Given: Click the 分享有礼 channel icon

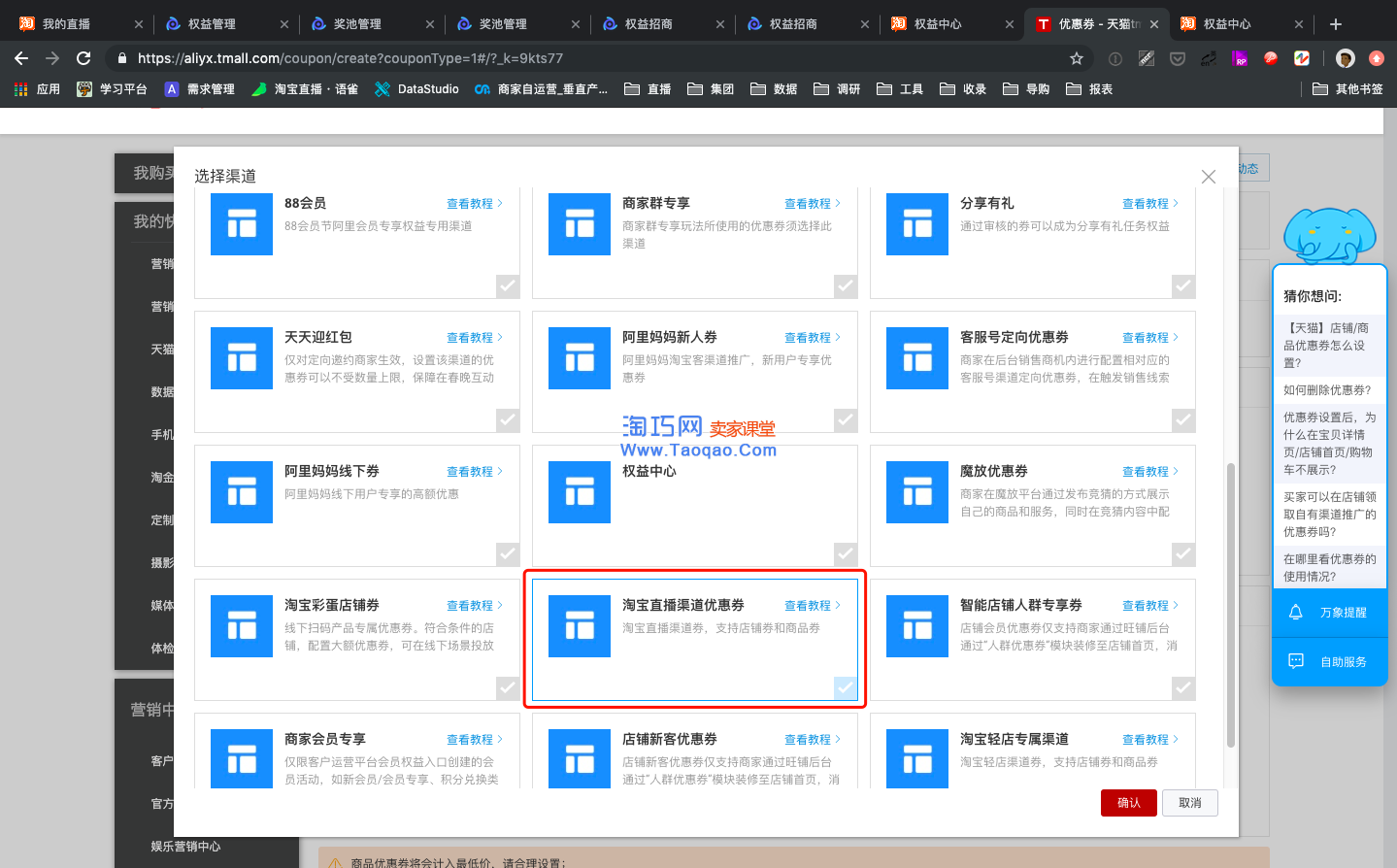Looking at the screenshot, I should [917, 224].
